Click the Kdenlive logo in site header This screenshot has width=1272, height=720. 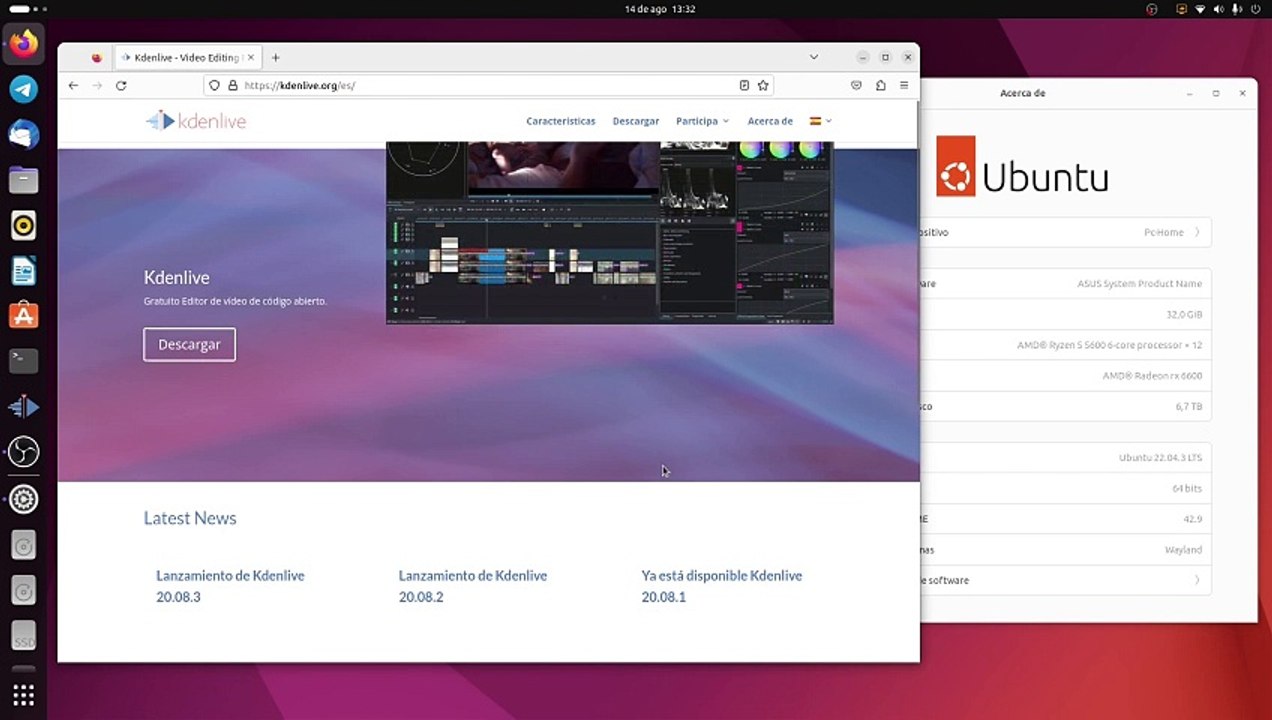click(x=196, y=121)
